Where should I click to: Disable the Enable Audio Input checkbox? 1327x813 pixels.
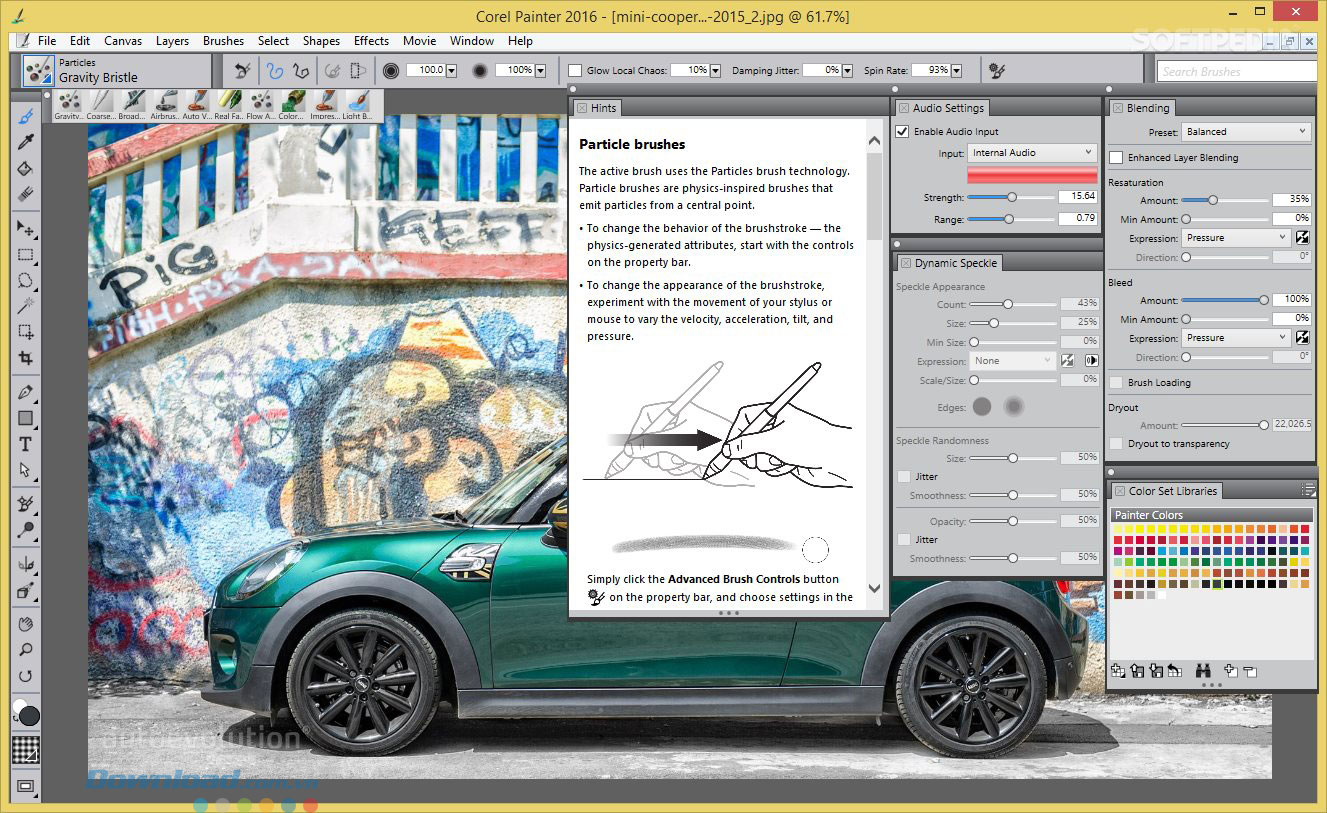(x=902, y=131)
